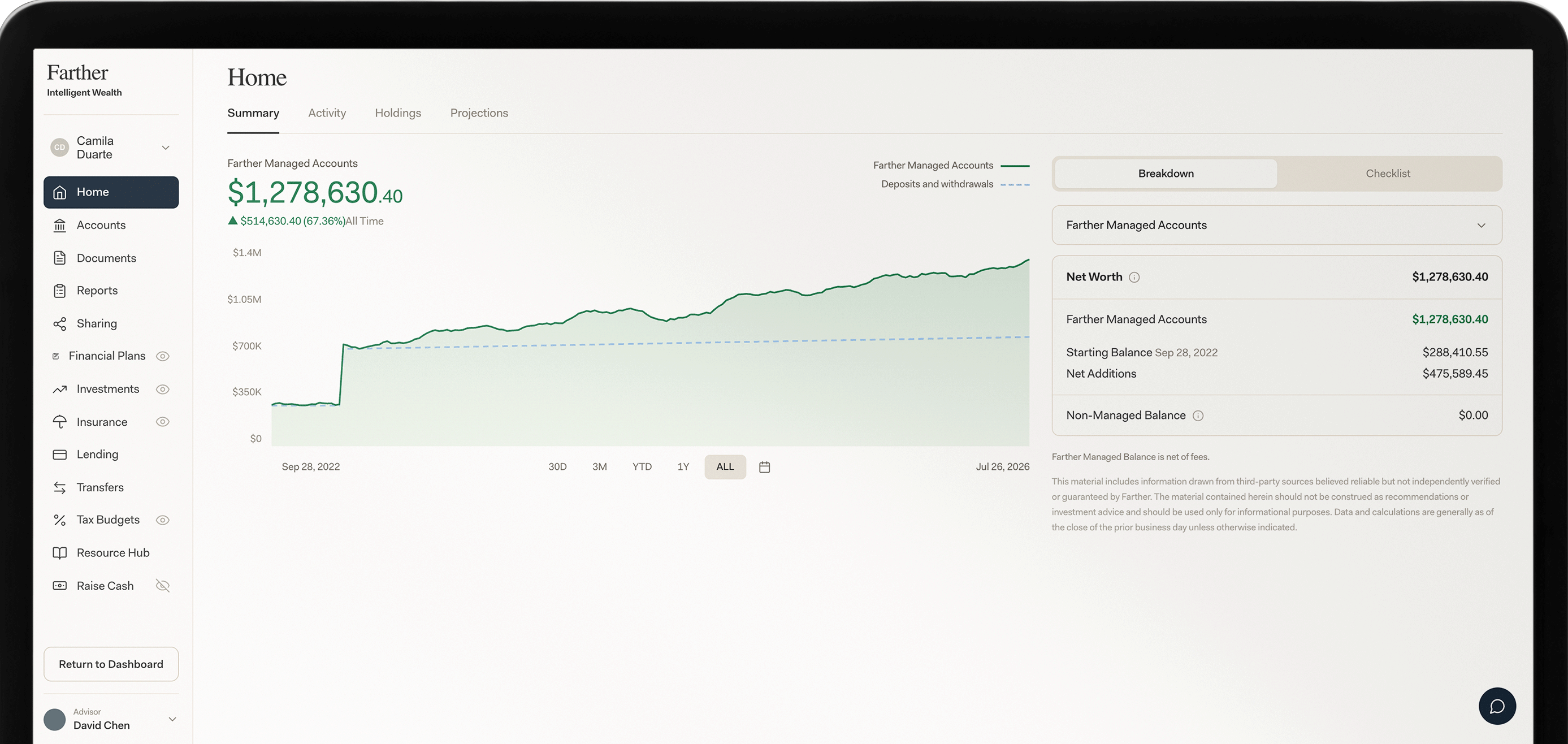Switch to the Checklist segment
Image resolution: width=1568 pixels, height=744 pixels.
point(1388,174)
